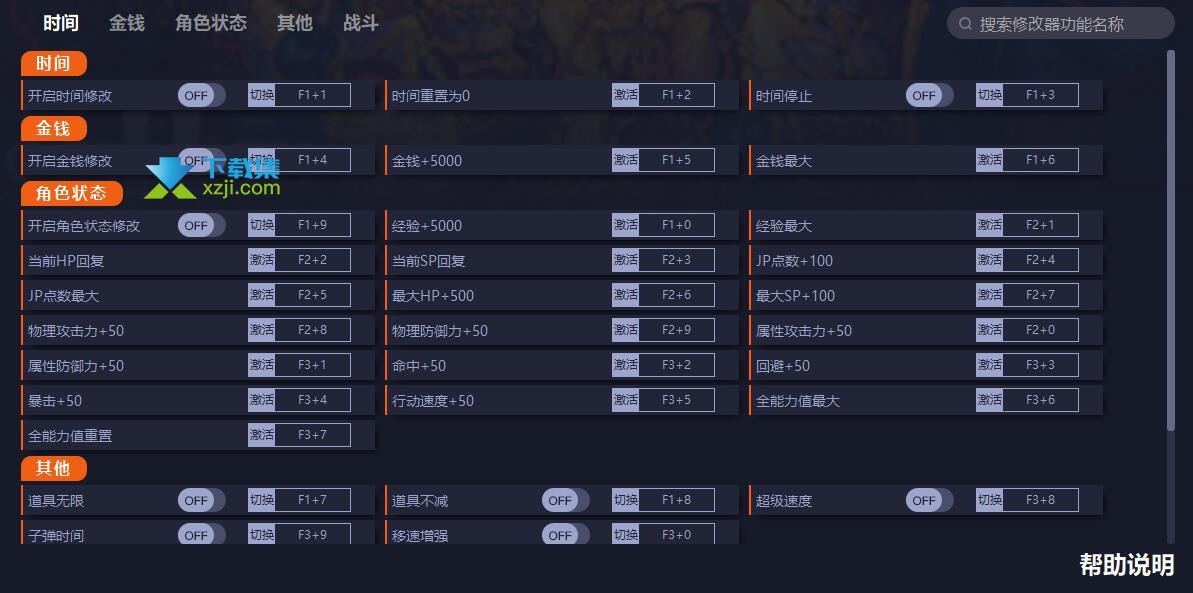Image resolution: width=1193 pixels, height=593 pixels.
Task: Toggle the 开启时间修改 switch
Action: (x=202, y=96)
